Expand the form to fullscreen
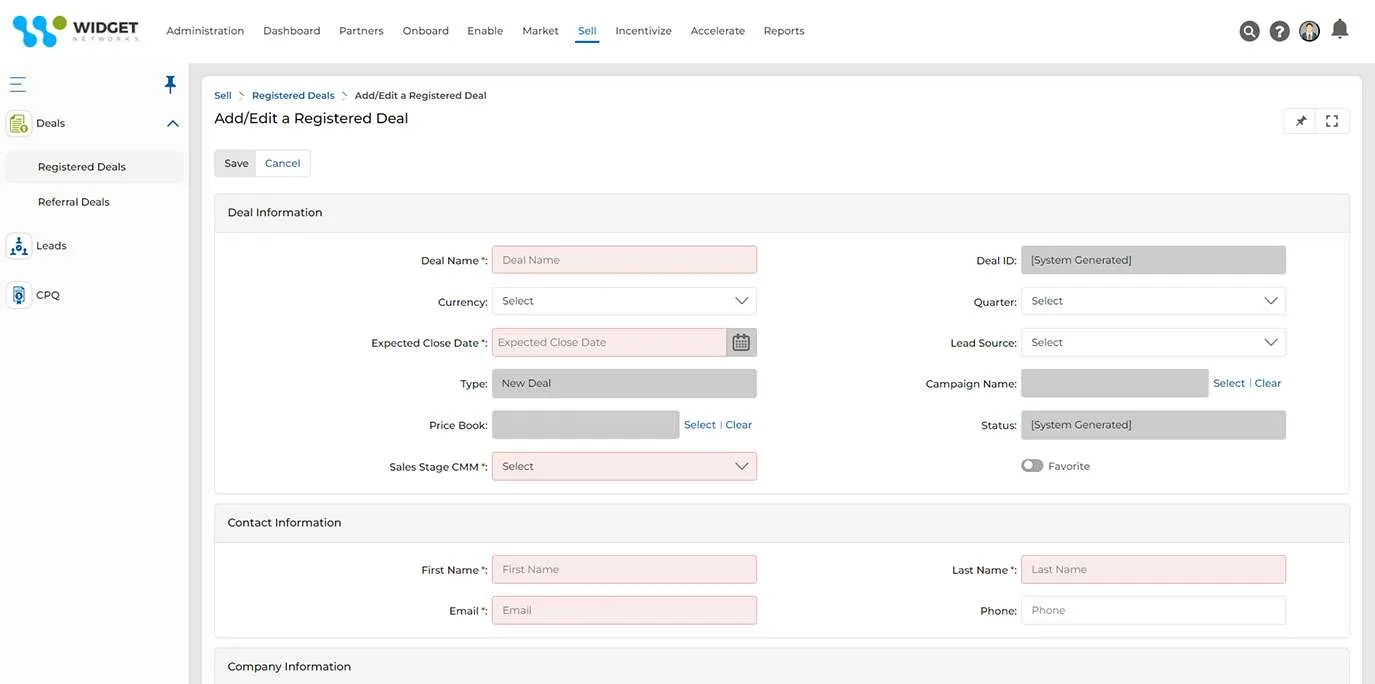The height and width of the screenshot is (684, 1375). tap(1332, 121)
